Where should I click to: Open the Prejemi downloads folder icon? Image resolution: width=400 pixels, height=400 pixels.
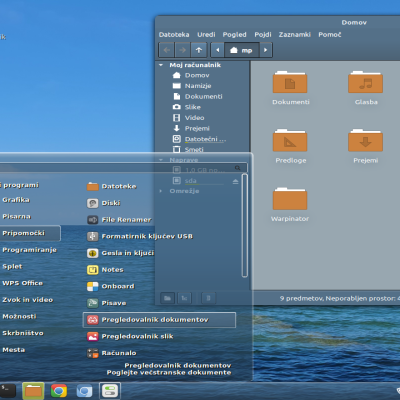pyautogui.click(x=365, y=140)
